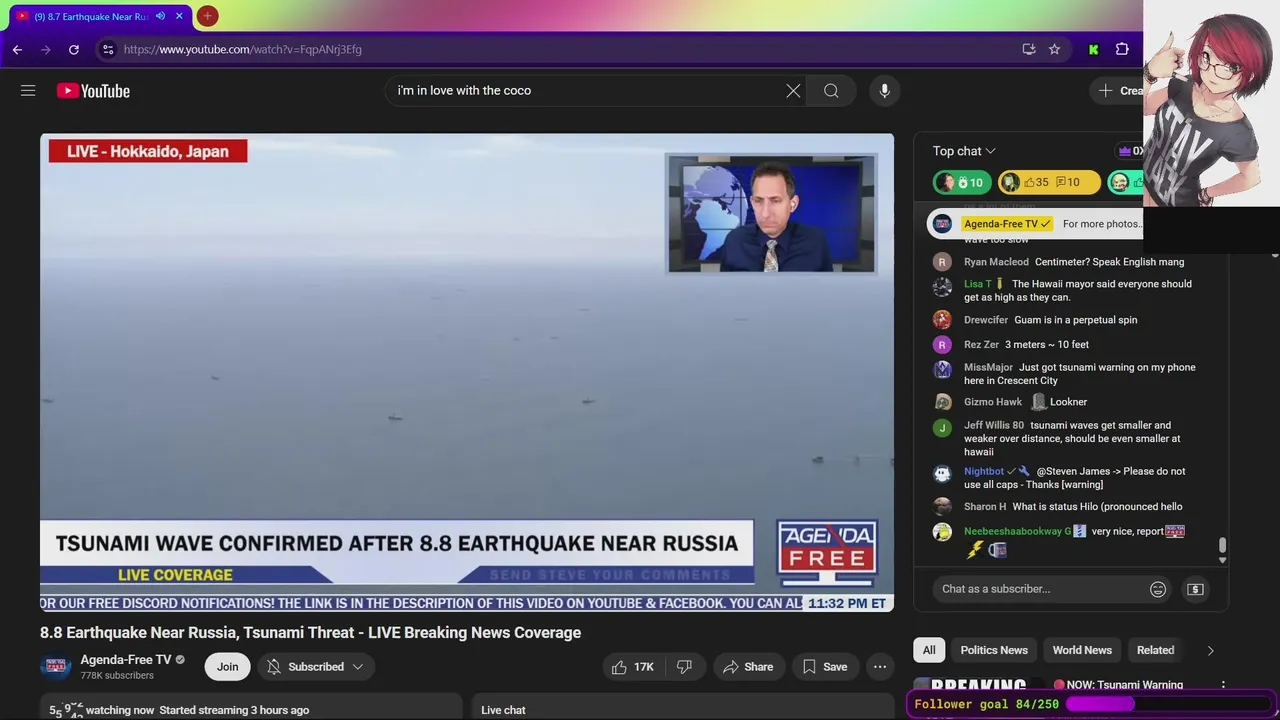Viewport: 1280px width, 720px height.
Task: Select the Politics News chip
Action: tap(994, 650)
